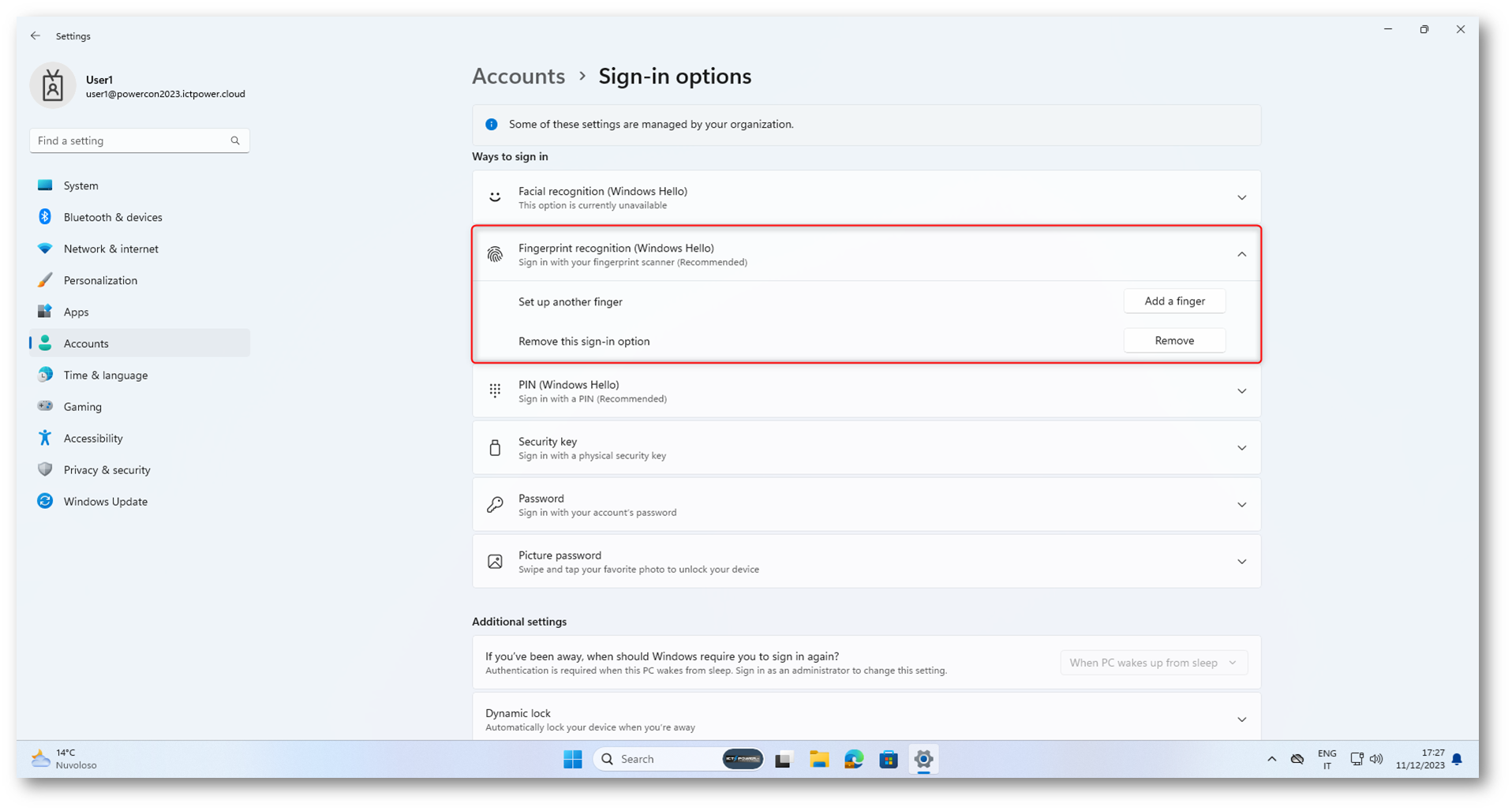Expand Security key section
The height and width of the screenshot is (811, 1512).
click(x=1241, y=447)
